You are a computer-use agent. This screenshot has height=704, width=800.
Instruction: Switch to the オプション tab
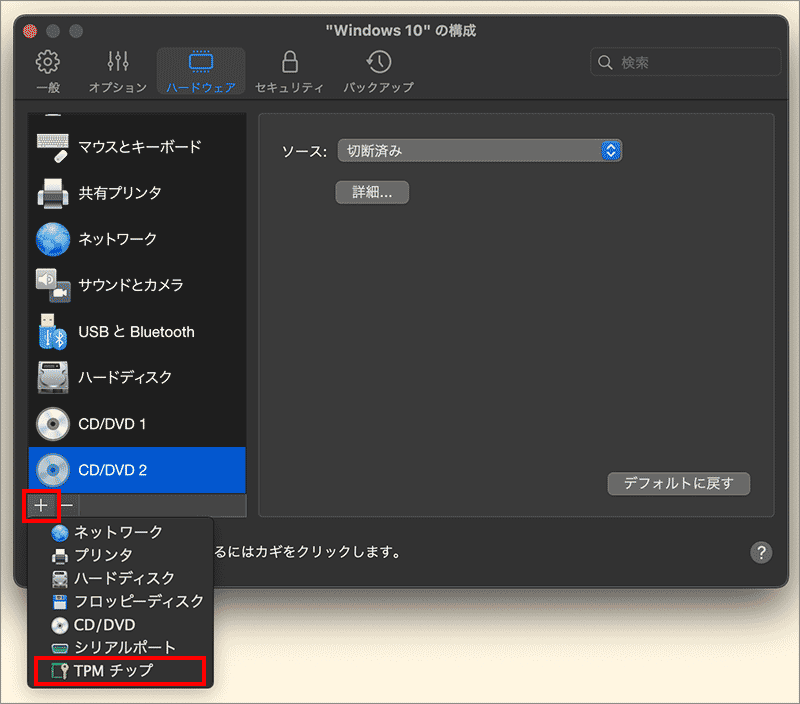click(x=118, y=71)
